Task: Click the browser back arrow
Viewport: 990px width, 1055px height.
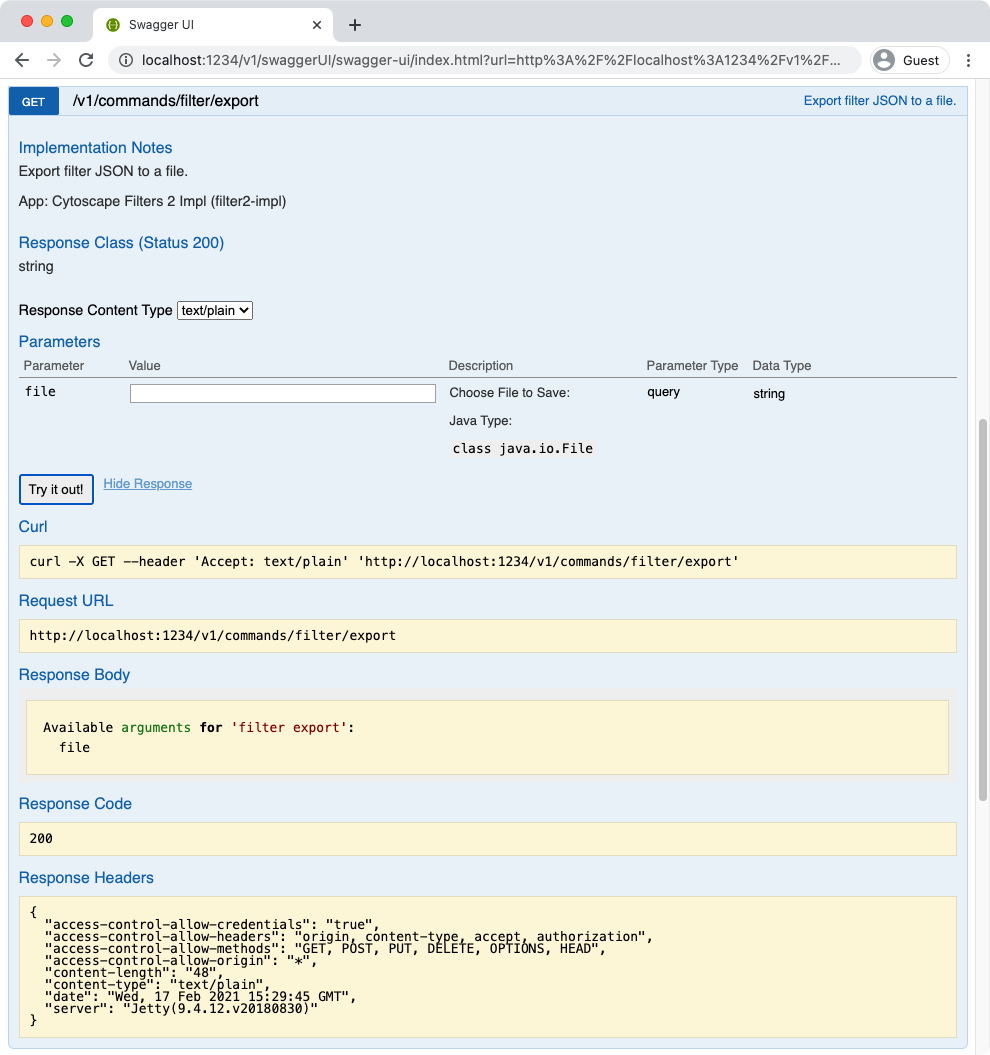Action: point(22,60)
